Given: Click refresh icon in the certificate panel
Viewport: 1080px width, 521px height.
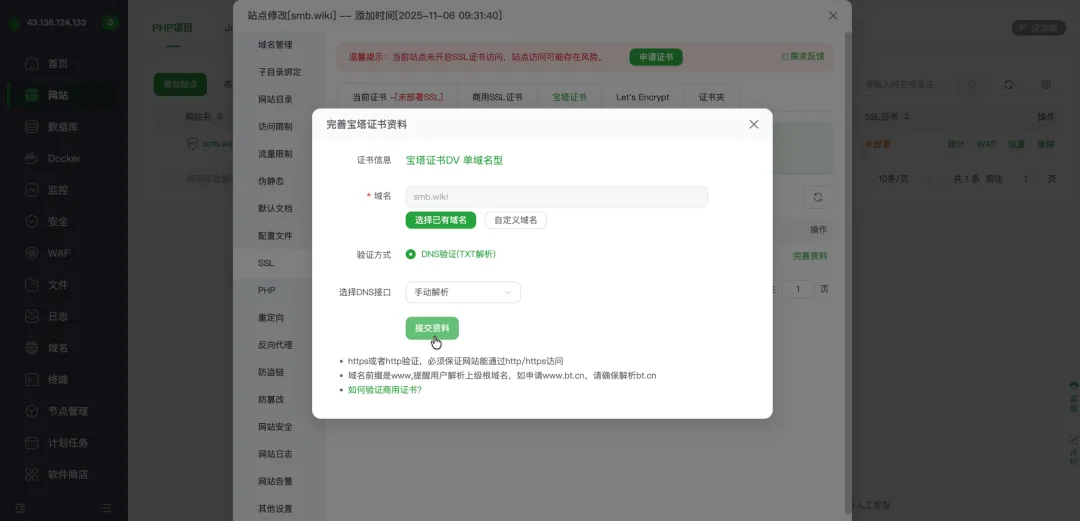Looking at the screenshot, I should point(818,198).
